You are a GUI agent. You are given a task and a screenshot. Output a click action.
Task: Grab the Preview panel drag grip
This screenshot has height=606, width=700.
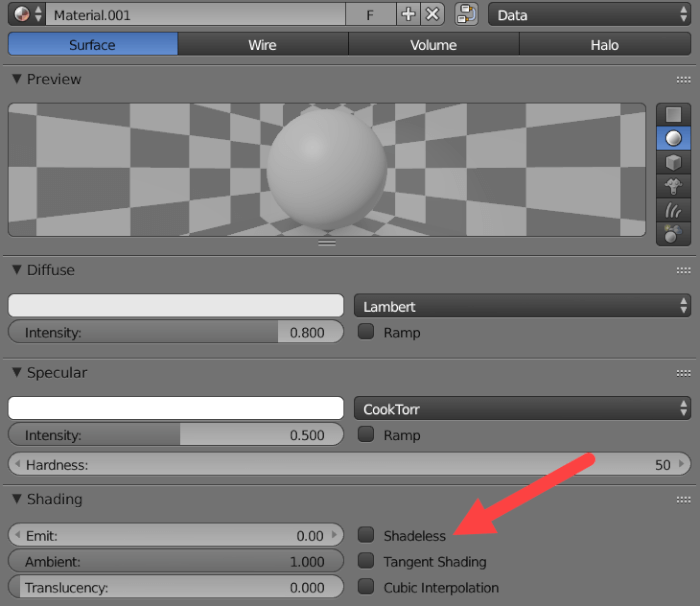coord(683,79)
